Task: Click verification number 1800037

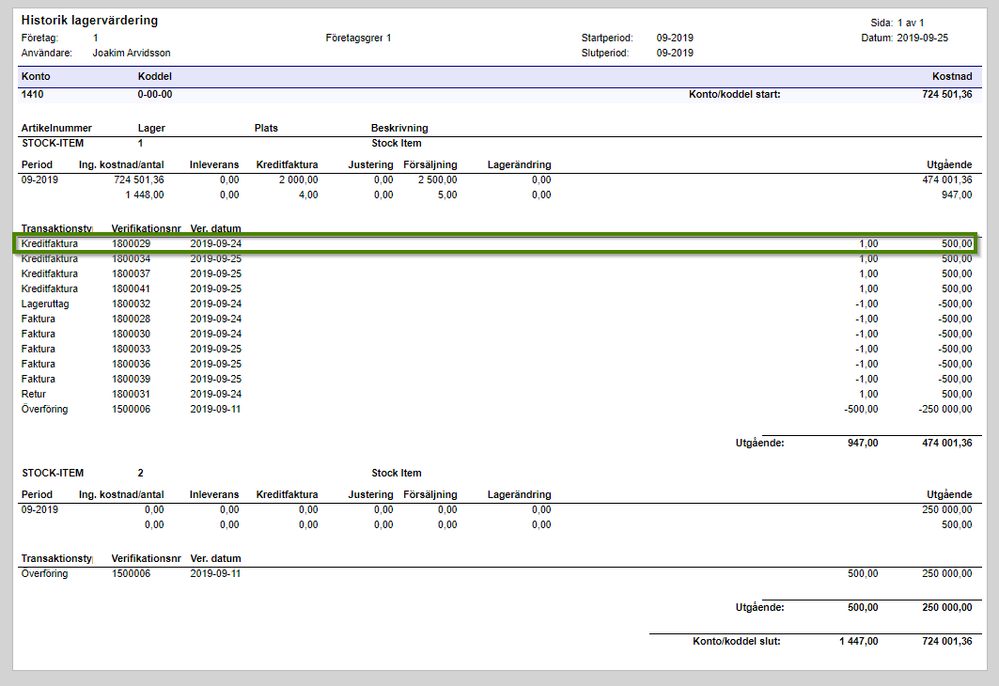Action: (x=131, y=274)
